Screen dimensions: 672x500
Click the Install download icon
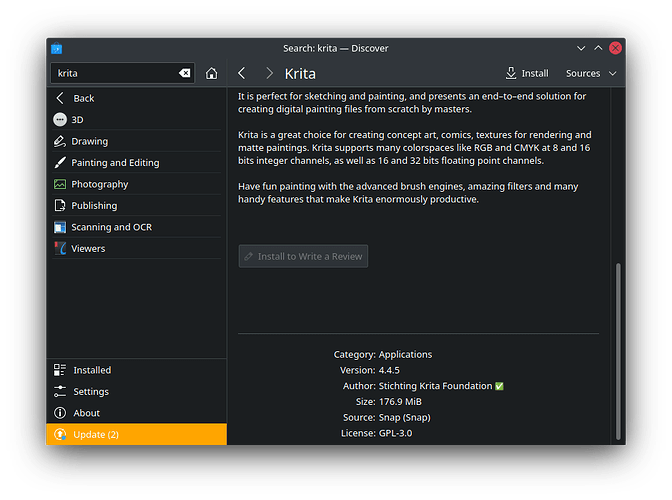[510, 73]
